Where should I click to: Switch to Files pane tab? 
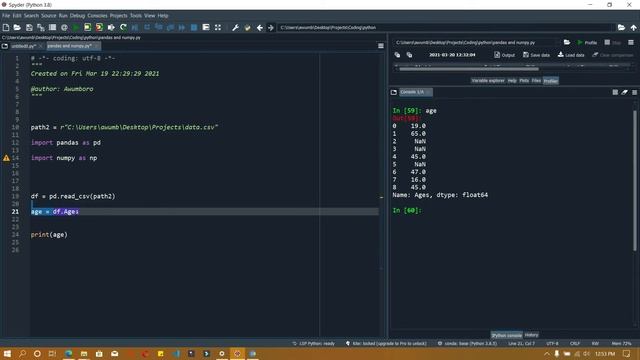pyautogui.click(x=536, y=81)
